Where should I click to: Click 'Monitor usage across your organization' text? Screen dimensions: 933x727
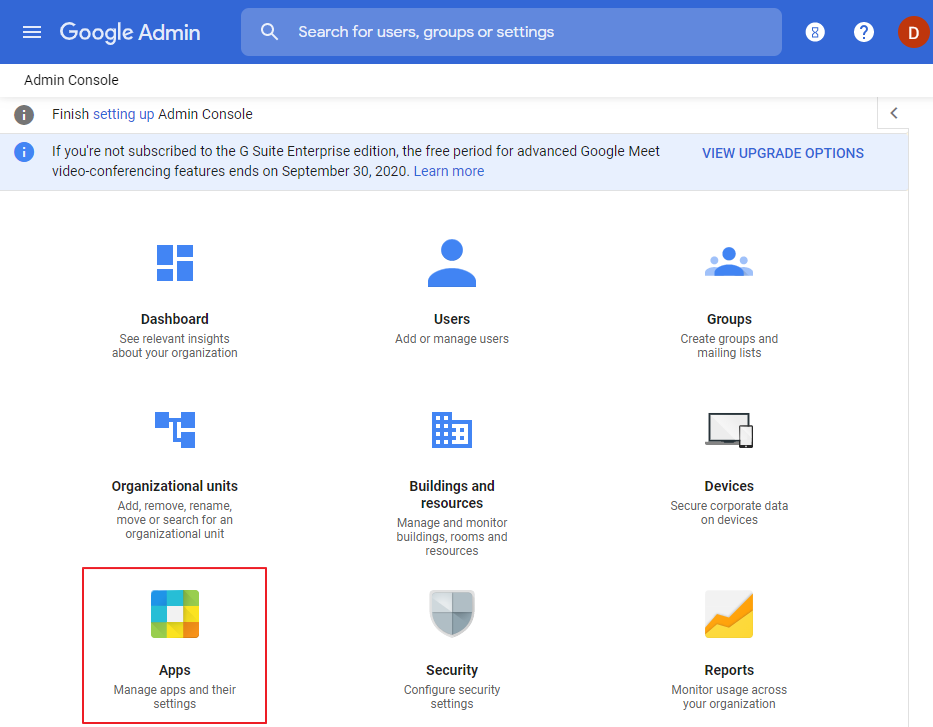tap(729, 697)
